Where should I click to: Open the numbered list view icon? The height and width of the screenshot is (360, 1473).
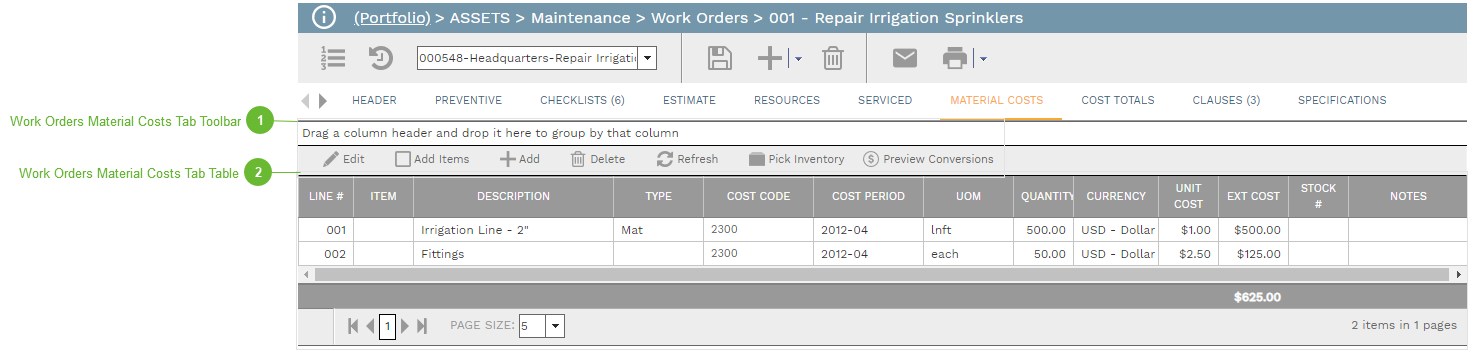(333, 59)
